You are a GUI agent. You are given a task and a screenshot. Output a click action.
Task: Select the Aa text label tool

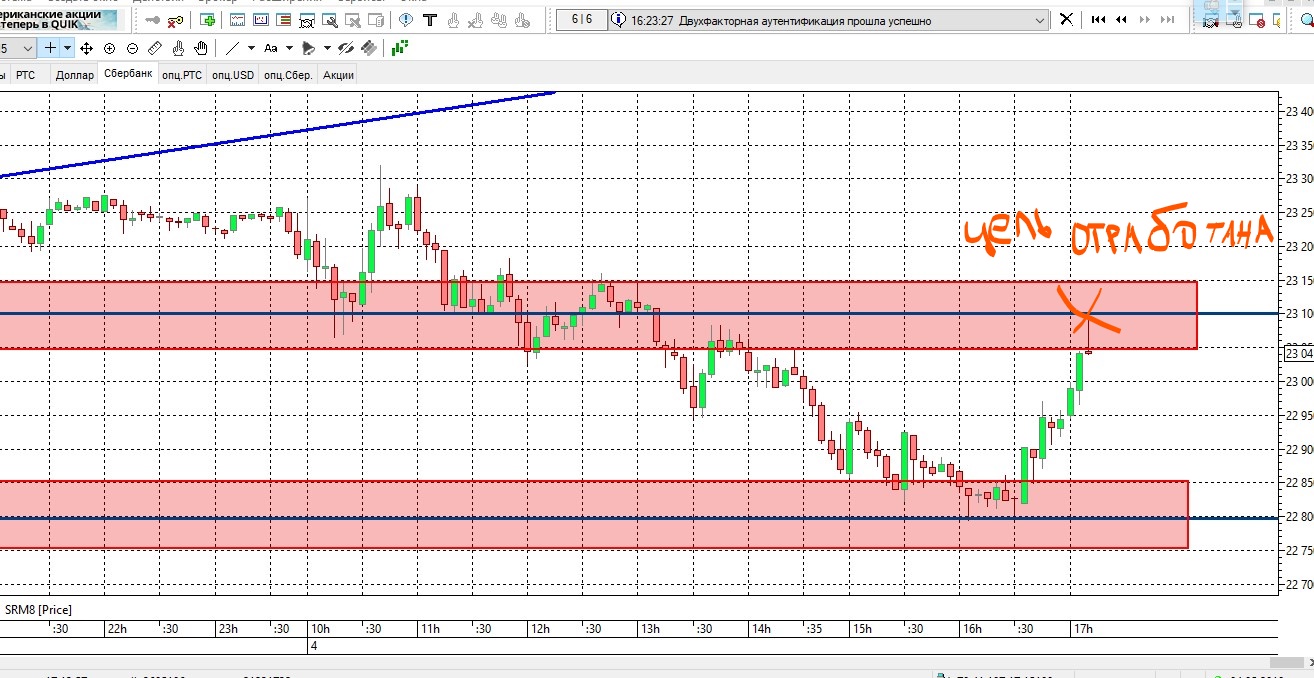click(x=270, y=48)
